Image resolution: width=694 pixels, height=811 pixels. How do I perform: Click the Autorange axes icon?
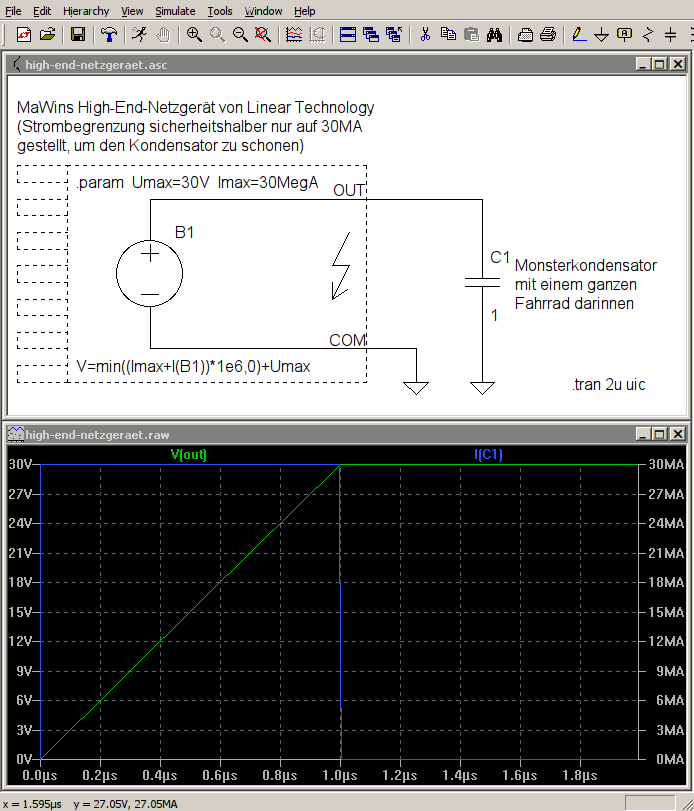(317, 35)
